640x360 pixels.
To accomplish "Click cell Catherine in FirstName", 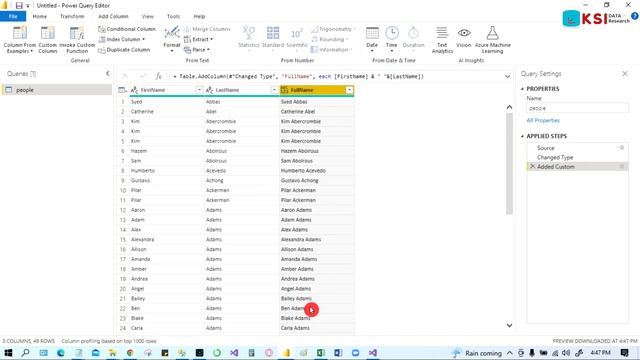I will tap(167, 111).
